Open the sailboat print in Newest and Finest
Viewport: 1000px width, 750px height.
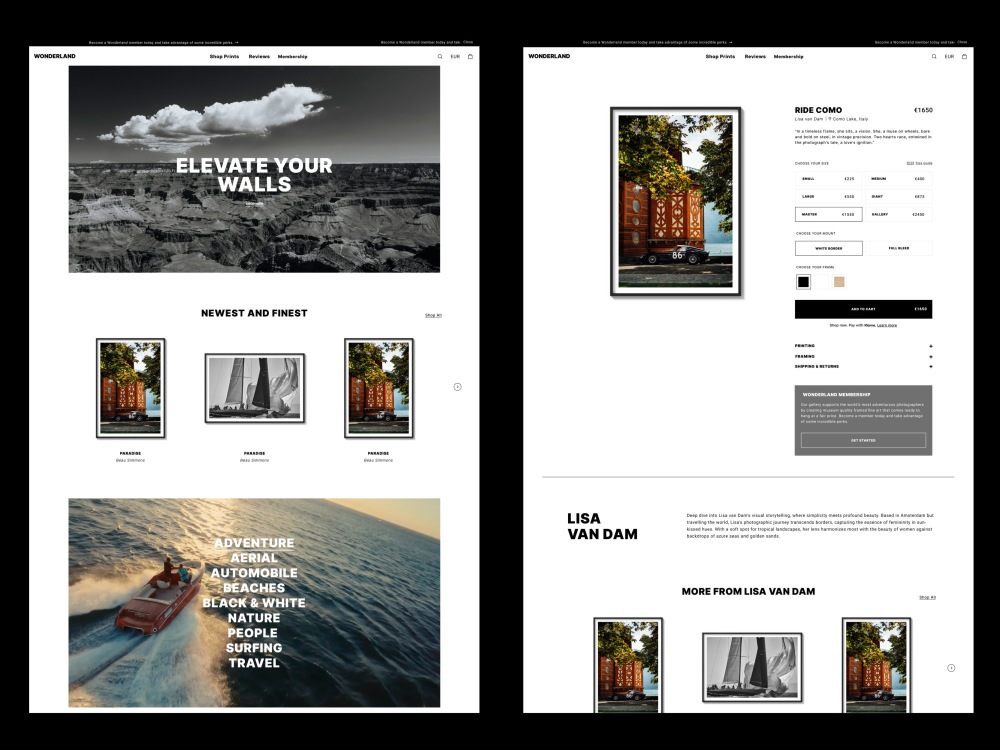(254, 388)
